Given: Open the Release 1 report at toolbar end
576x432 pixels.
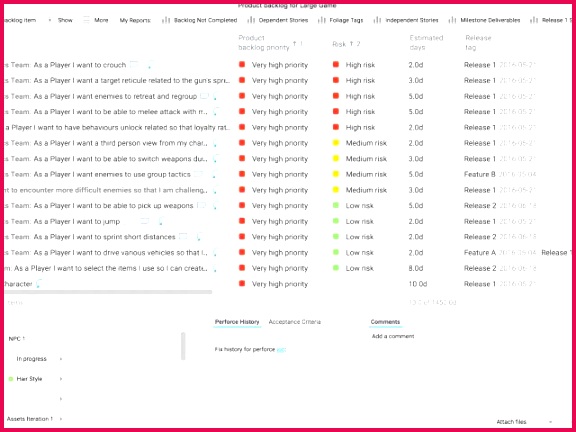Looking at the screenshot, I should (x=551, y=20).
